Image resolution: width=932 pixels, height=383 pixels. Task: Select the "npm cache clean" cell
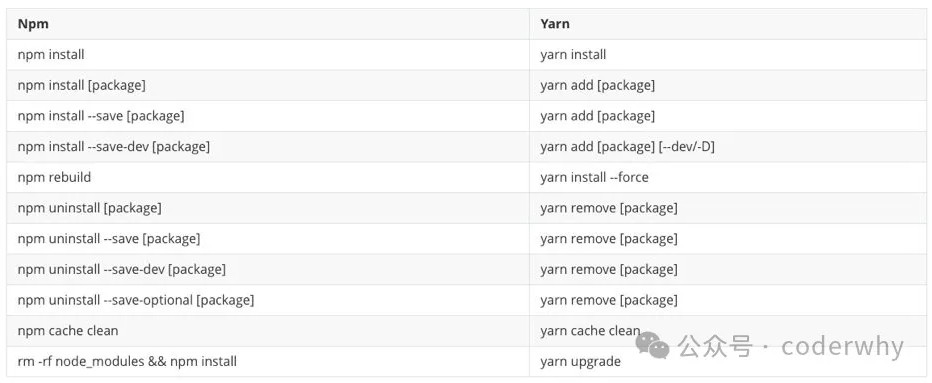pos(268,331)
